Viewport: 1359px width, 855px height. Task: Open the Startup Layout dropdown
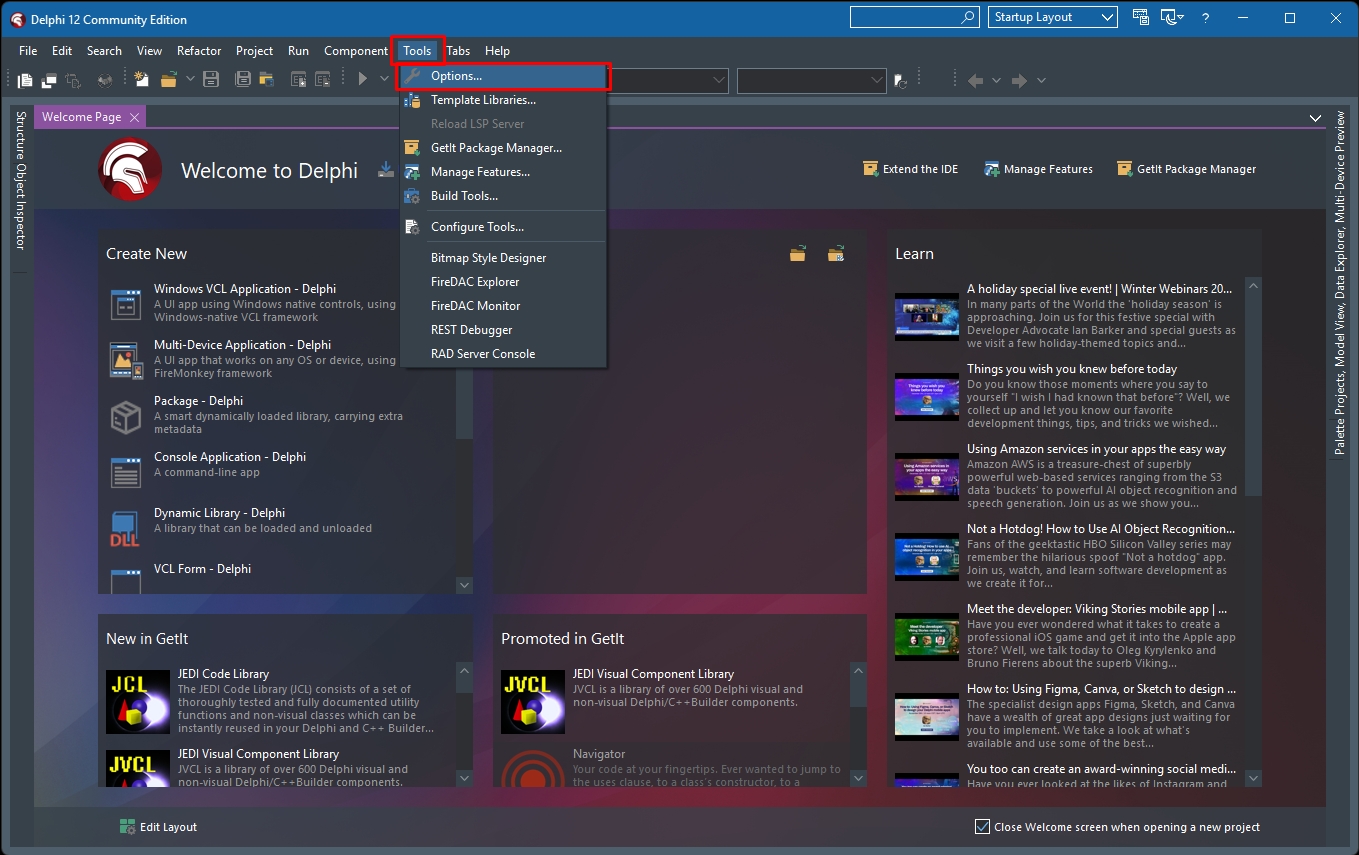pos(1052,18)
